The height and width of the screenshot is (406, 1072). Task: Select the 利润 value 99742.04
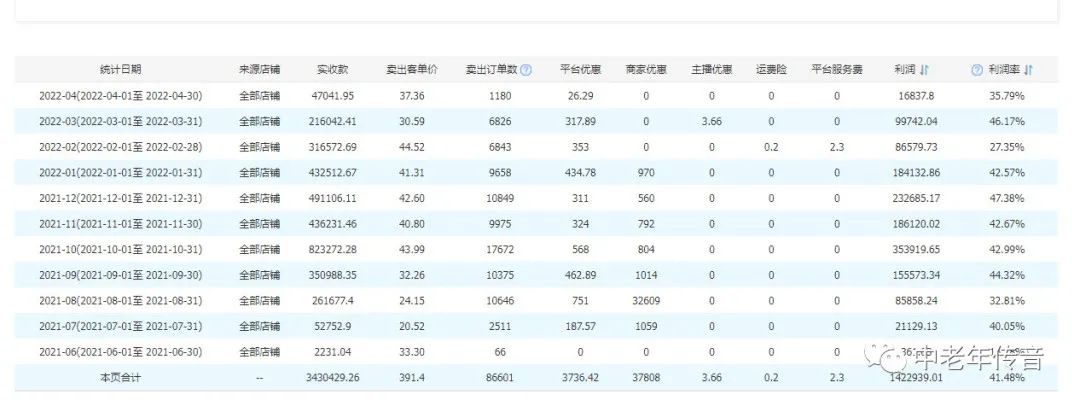pyautogui.click(x=916, y=122)
